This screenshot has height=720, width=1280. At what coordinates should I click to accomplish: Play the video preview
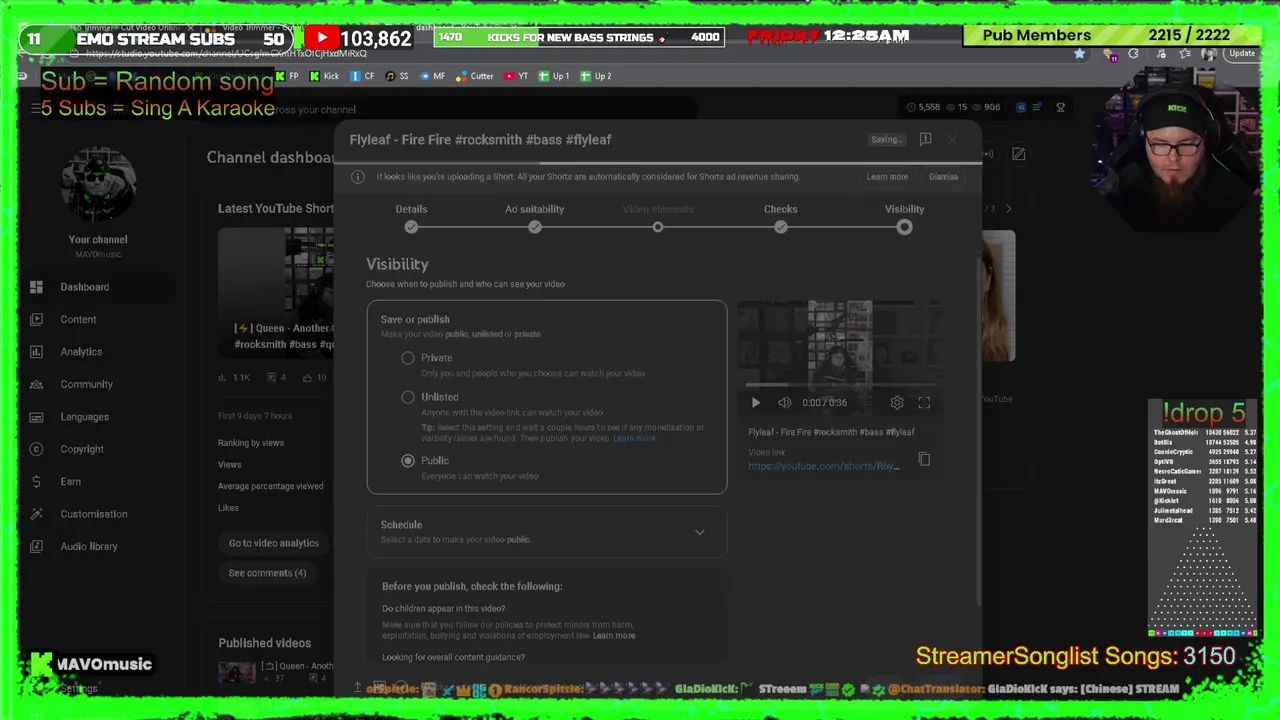(756, 403)
